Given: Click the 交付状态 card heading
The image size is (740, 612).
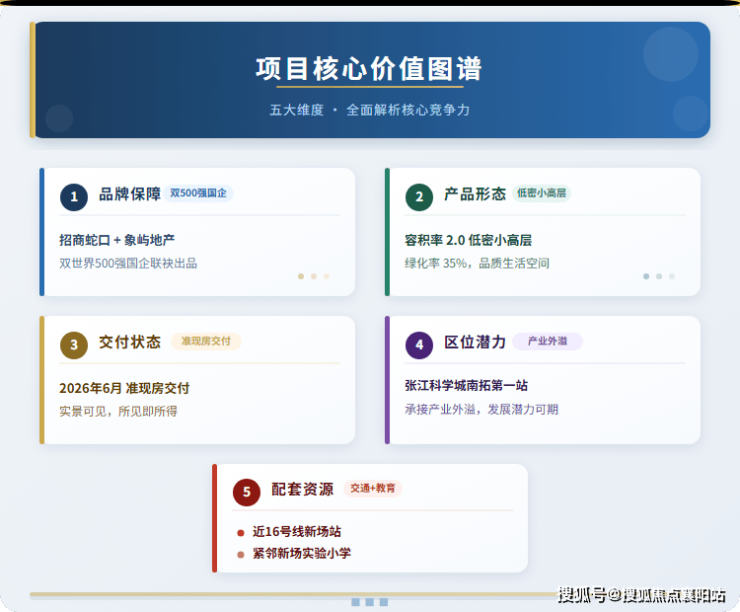Looking at the screenshot, I should pos(130,342).
